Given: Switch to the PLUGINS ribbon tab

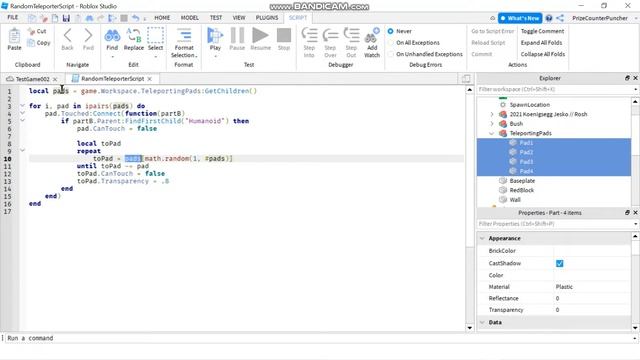Looking at the screenshot, I should tap(267, 18).
